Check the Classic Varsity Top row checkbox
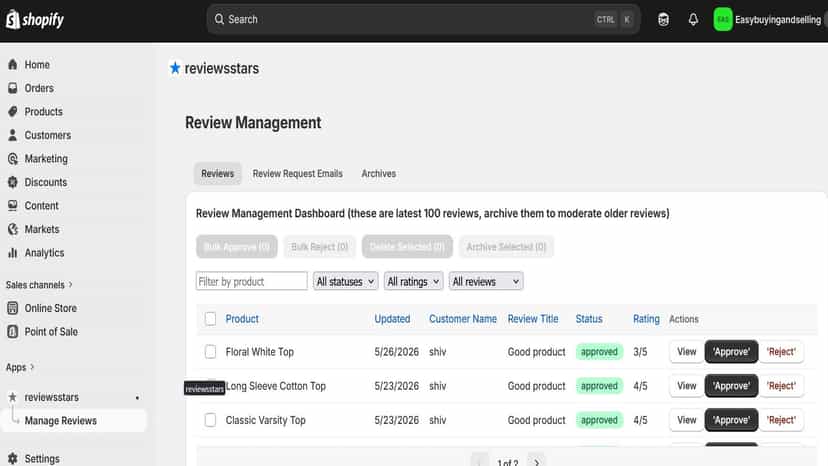The height and width of the screenshot is (466, 828). 210,420
